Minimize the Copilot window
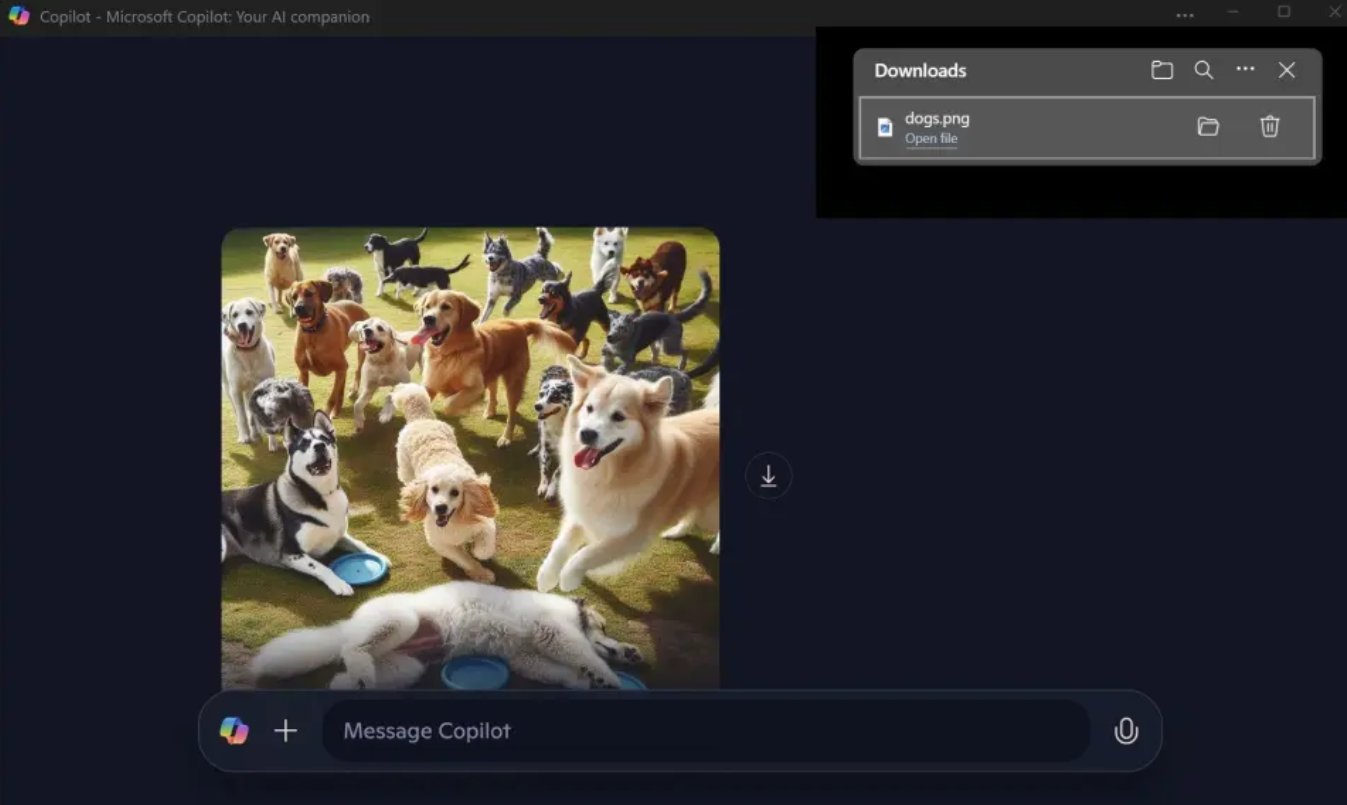 click(x=1233, y=12)
